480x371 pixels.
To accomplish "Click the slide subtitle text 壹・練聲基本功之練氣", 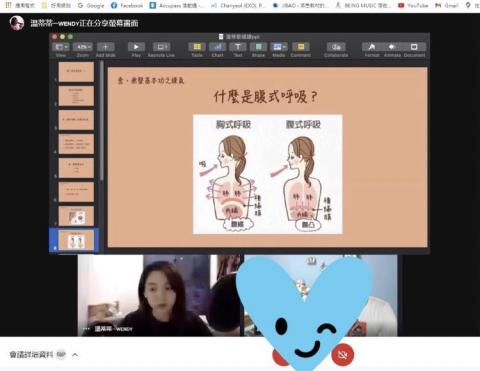I will click(151, 80).
